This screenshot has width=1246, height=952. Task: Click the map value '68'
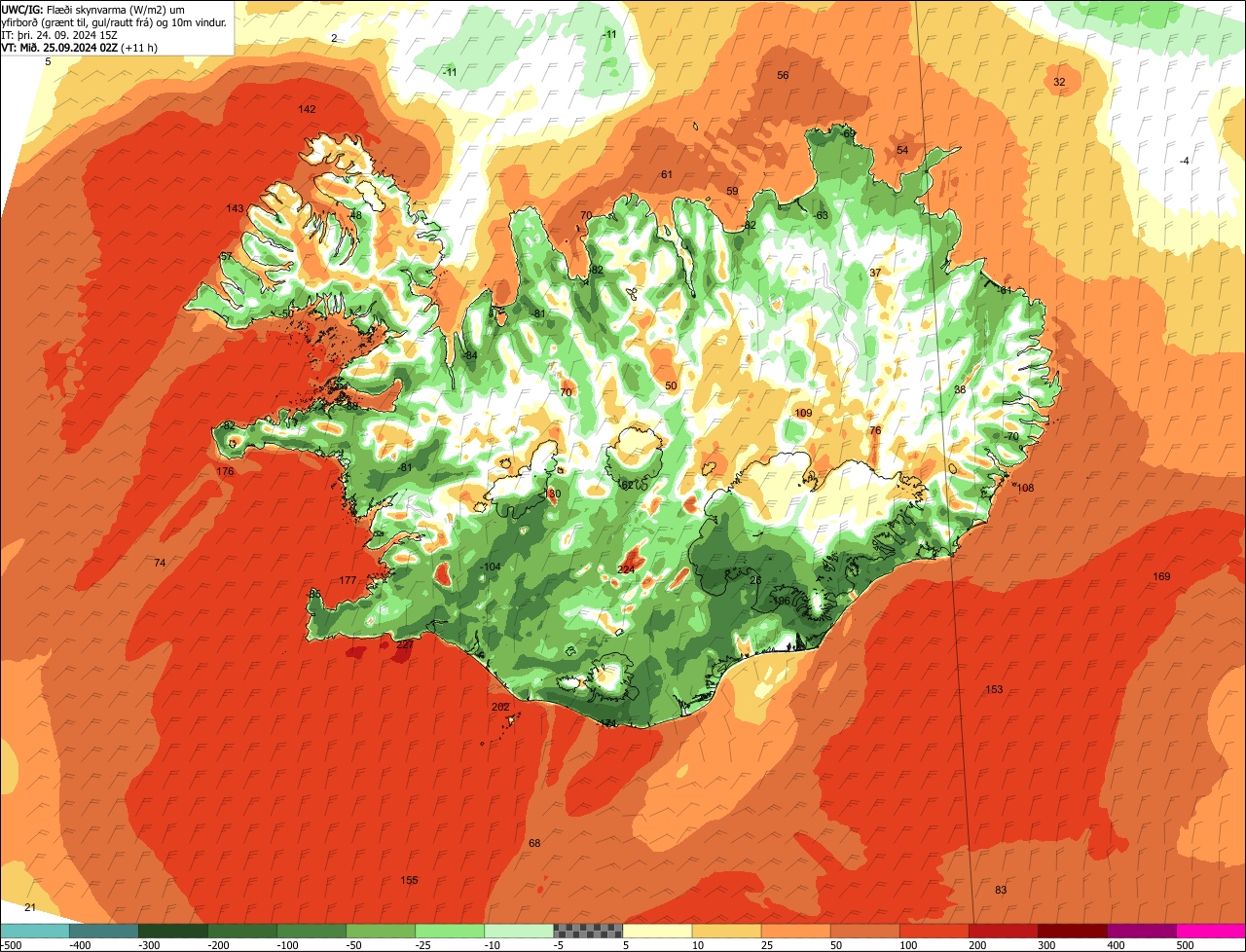(534, 843)
